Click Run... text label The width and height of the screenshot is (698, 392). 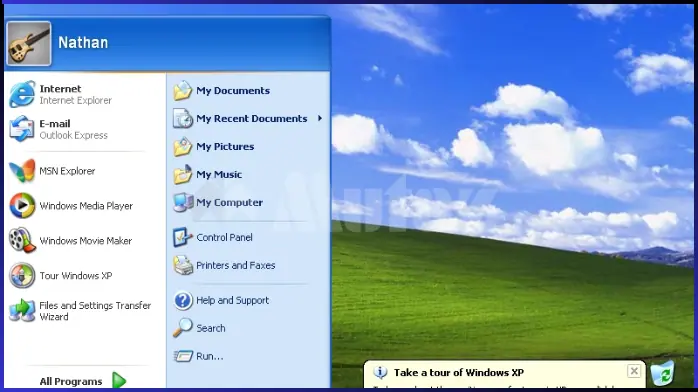pos(210,356)
